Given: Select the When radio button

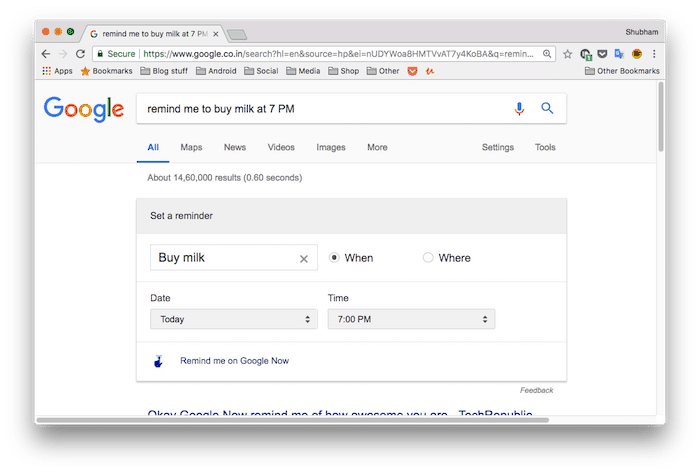Looking at the screenshot, I should [335, 258].
